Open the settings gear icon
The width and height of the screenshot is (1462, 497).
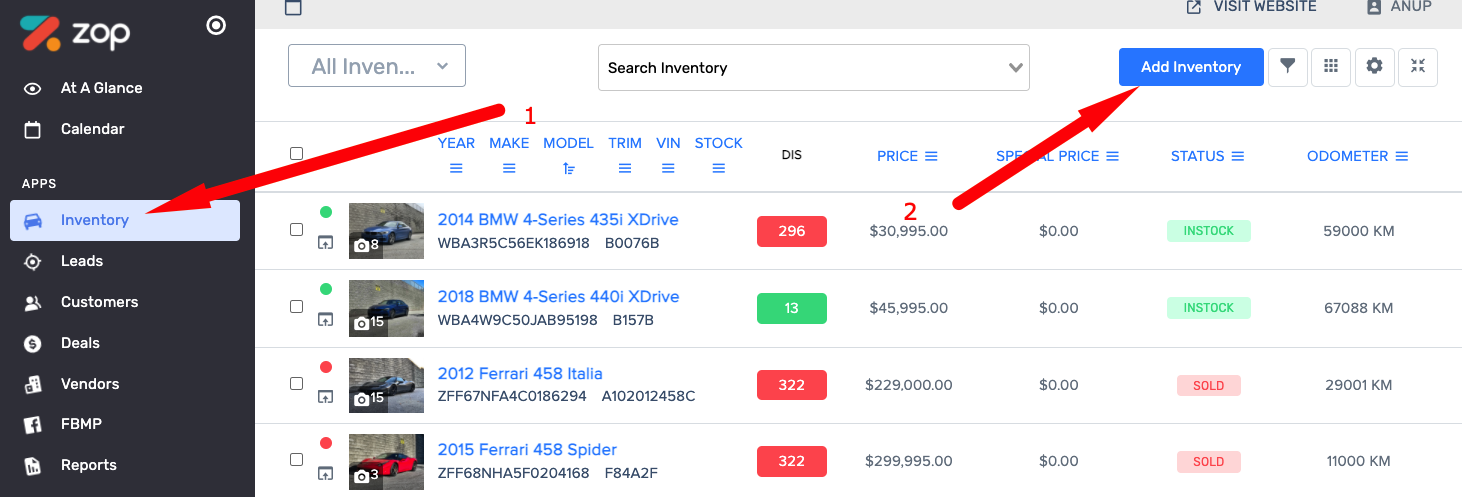pyautogui.click(x=1375, y=66)
